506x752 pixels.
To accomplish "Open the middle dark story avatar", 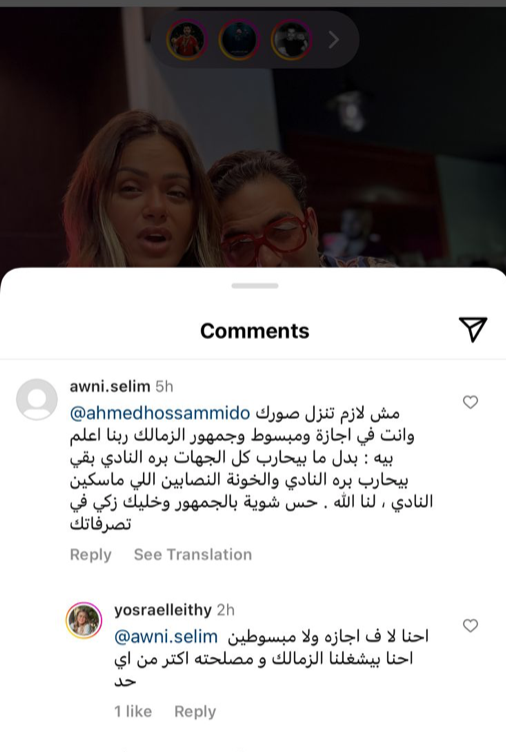I will tap(239, 39).
